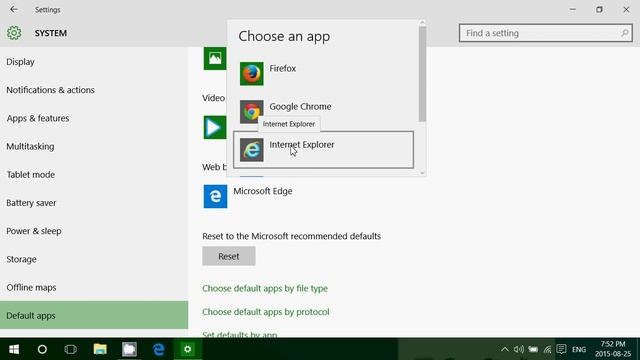
Task: Open the Store app on taskbar
Action: click(129, 349)
